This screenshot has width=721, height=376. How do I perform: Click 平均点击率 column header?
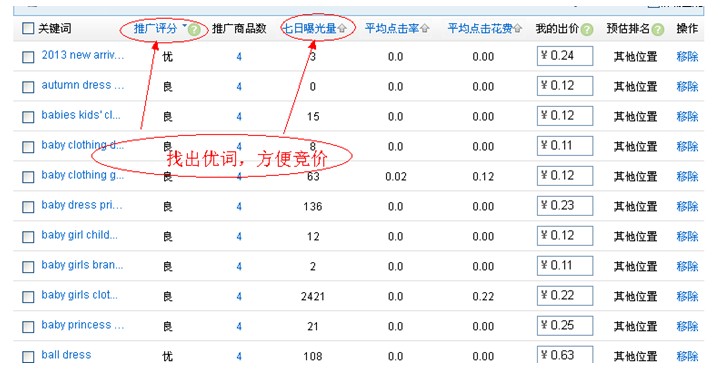click(392, 28)
